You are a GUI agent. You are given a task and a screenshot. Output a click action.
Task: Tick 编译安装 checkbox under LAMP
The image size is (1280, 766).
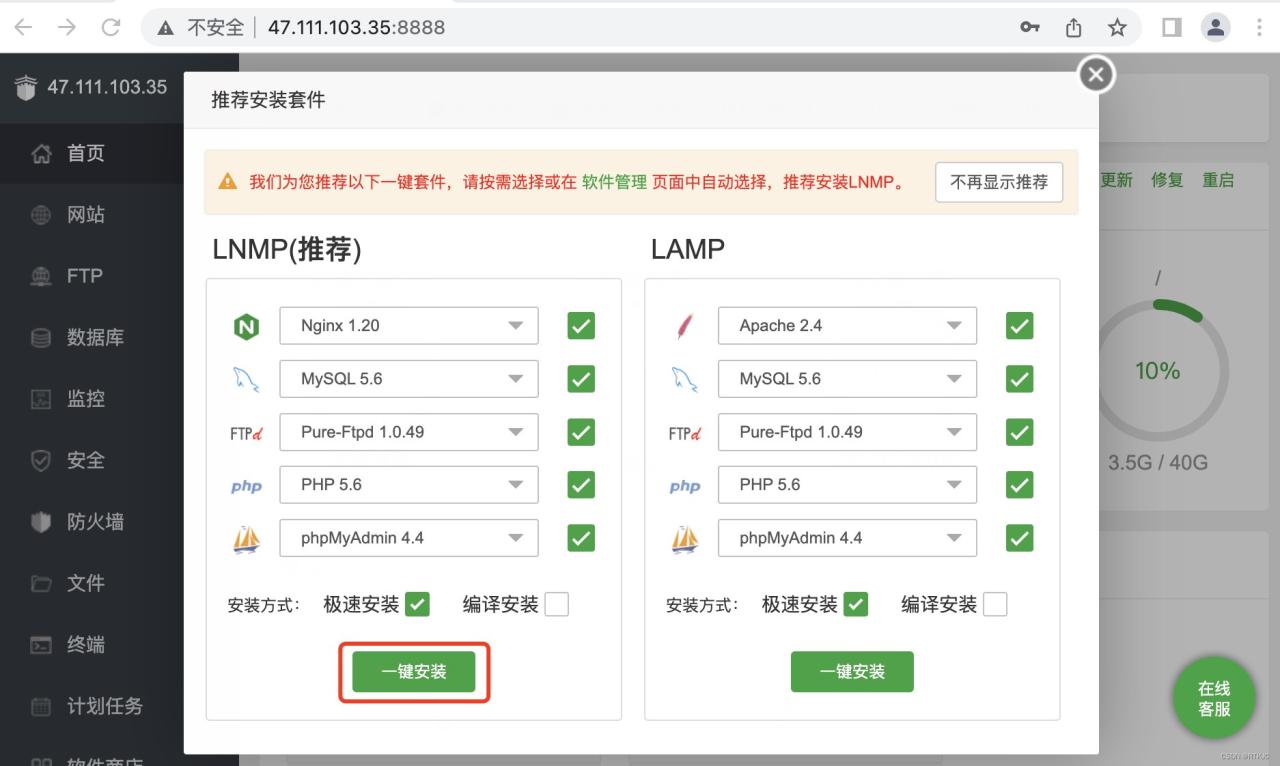click(995, 604)
